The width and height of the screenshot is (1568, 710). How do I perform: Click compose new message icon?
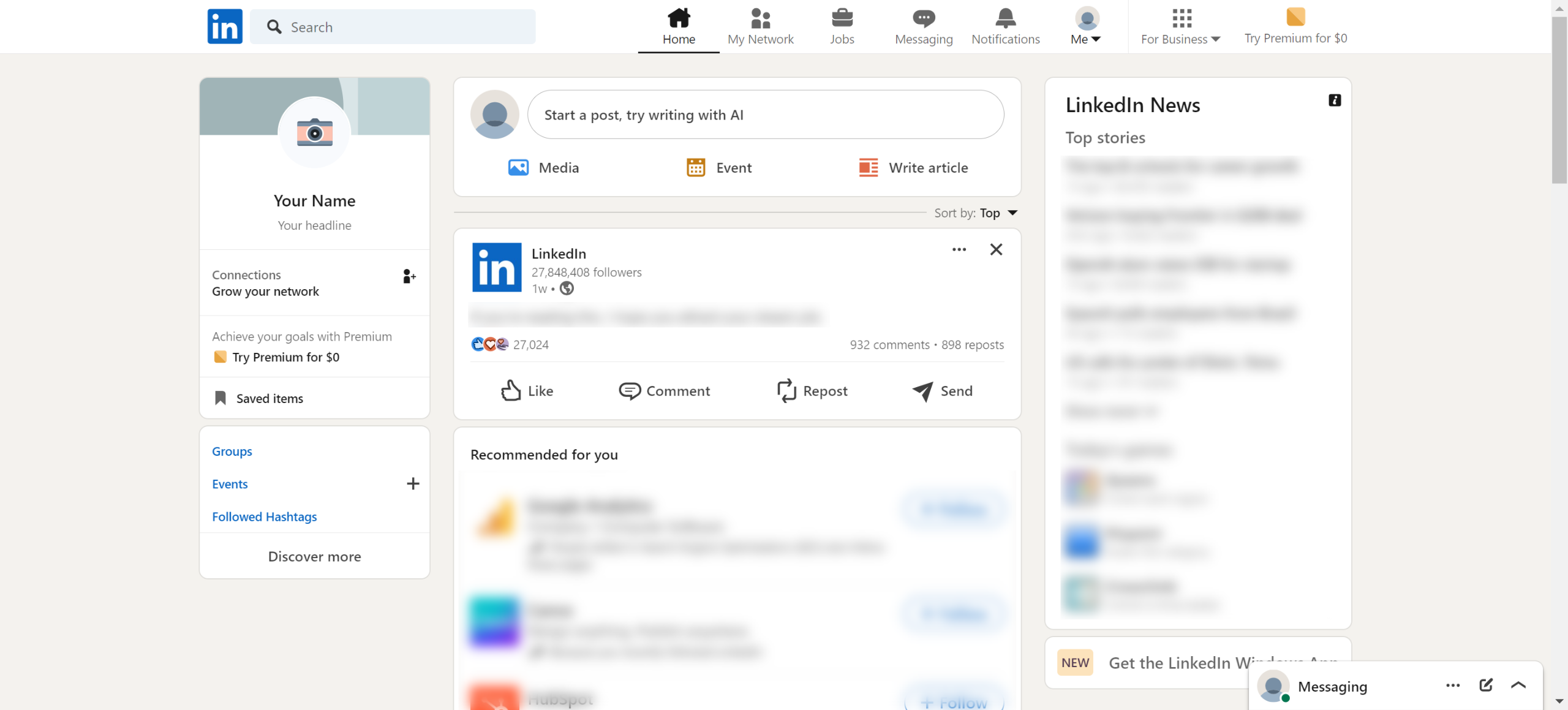[1486, 685]
